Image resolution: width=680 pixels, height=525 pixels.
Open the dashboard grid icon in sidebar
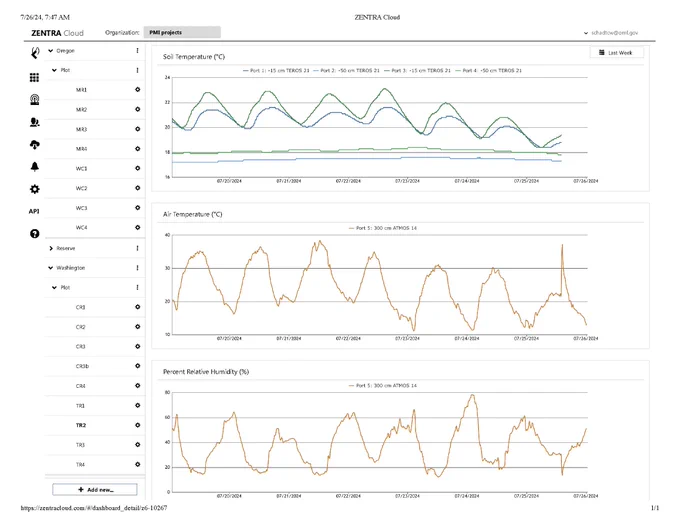coord(34,78)
